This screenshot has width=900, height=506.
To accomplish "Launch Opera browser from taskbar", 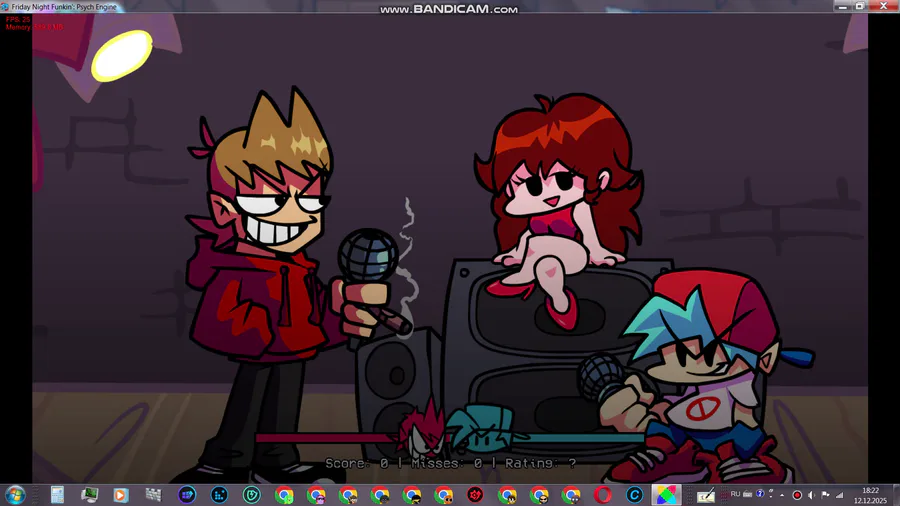I will click(x=602, y=495).
